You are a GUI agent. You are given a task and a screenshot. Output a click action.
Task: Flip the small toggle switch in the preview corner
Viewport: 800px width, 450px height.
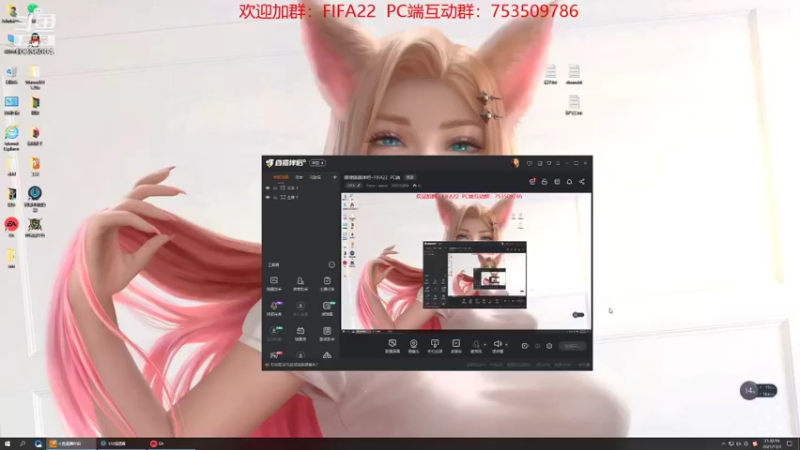click(x=578, y=315)
